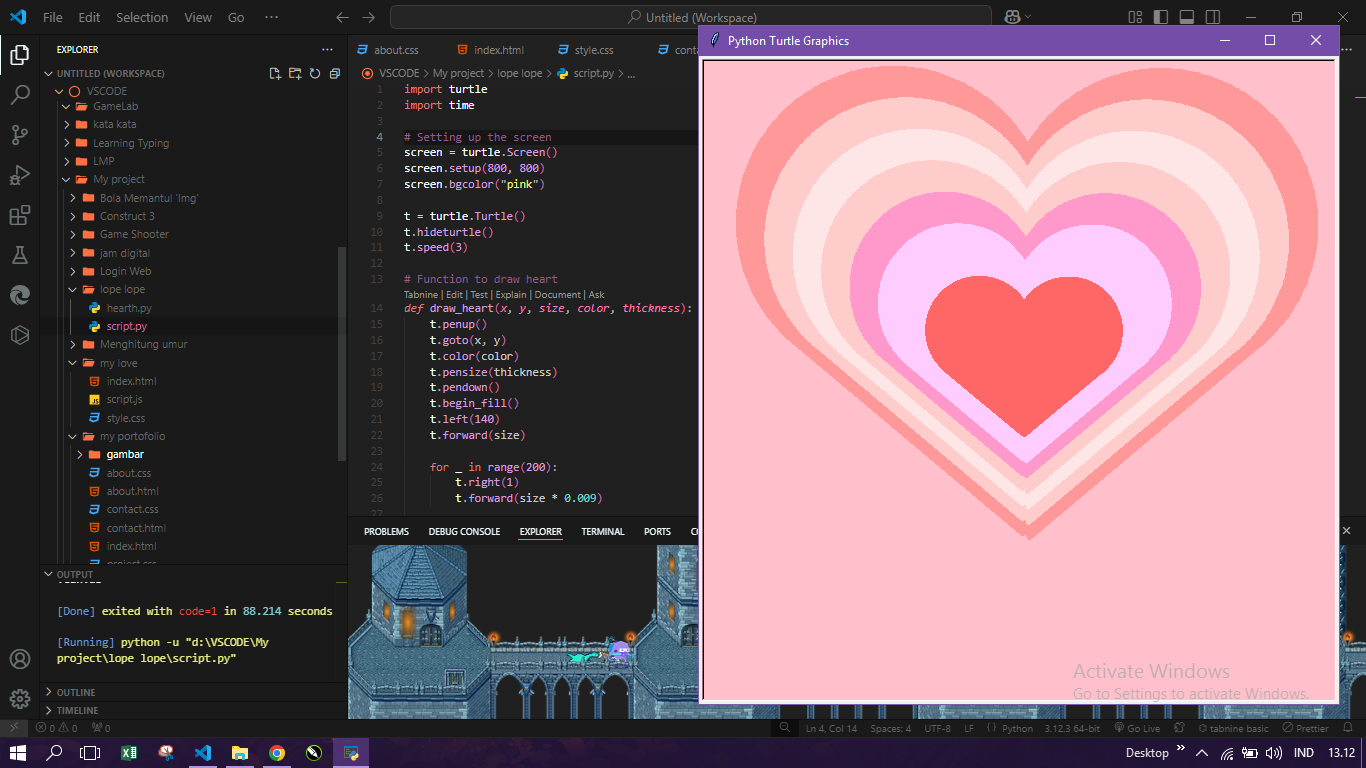Screen dimensions: 1366x768
Task: Switch to the DEBUG CONSOLE panel tab
Action: point(464,531)
